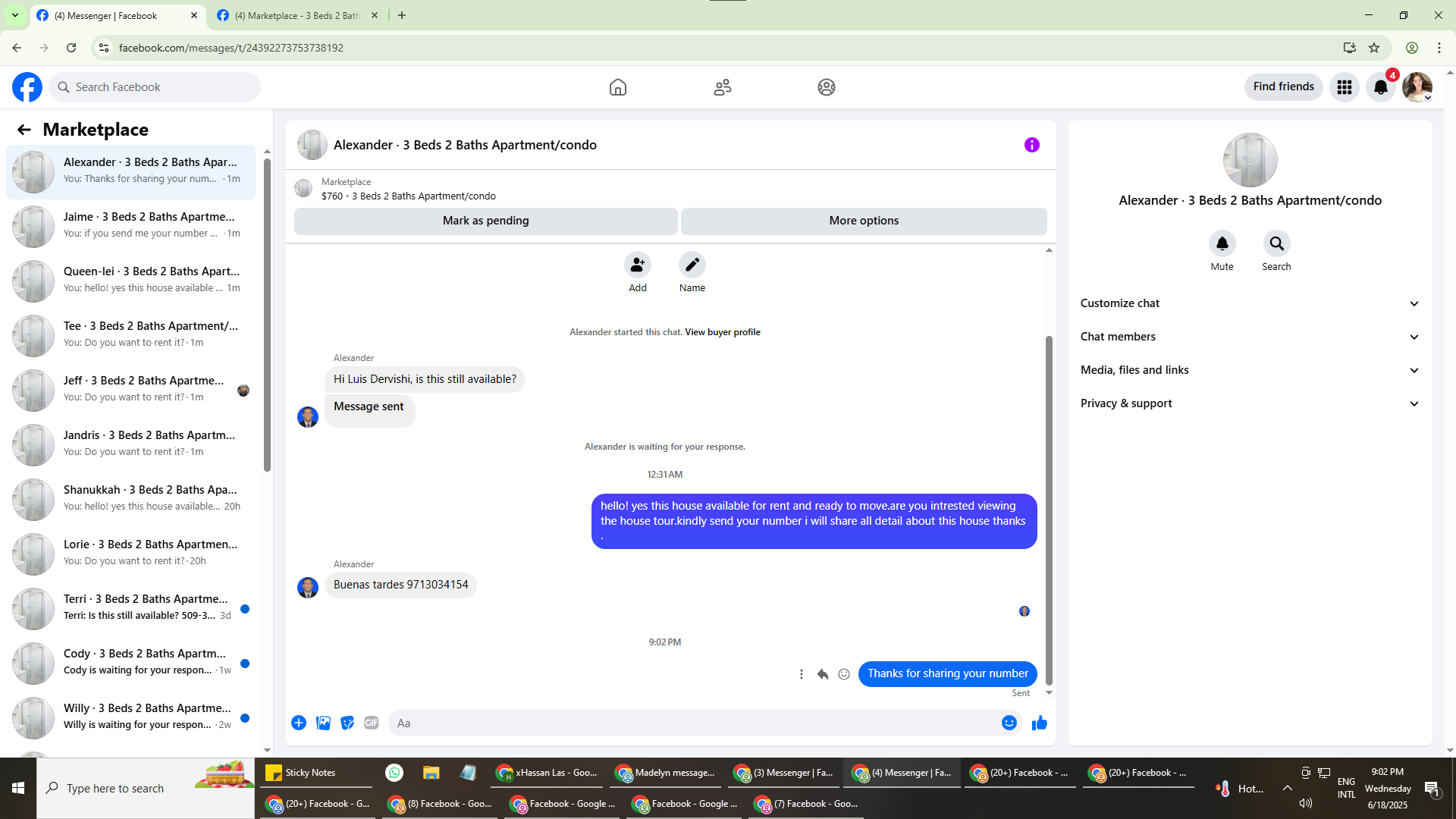Open the Windows Start menu
This screenshot has width=1456, height=819.
point(18,789)
